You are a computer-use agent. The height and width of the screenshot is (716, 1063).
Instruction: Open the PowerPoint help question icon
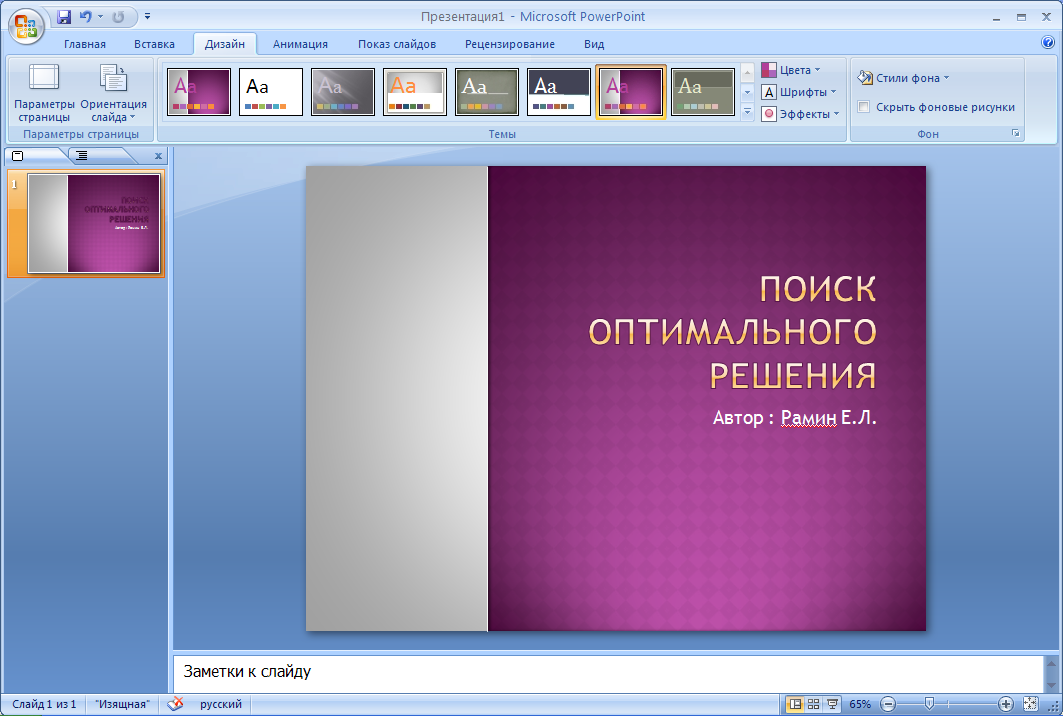click(x=1047, y=42)
